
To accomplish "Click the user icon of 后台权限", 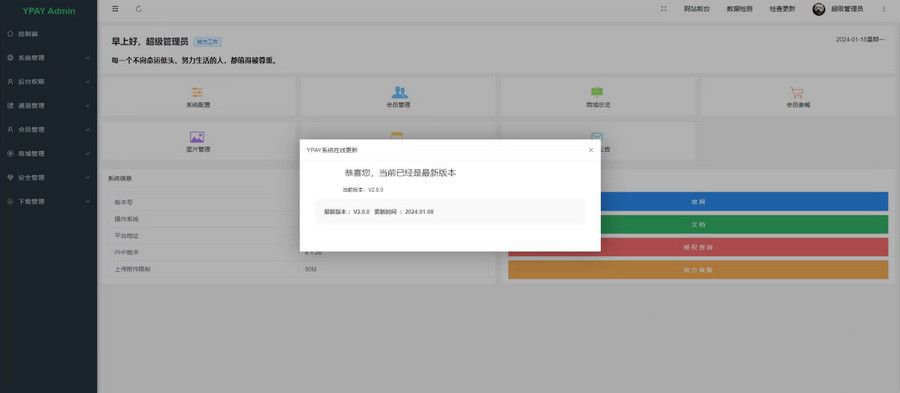I will click(10, 82).
